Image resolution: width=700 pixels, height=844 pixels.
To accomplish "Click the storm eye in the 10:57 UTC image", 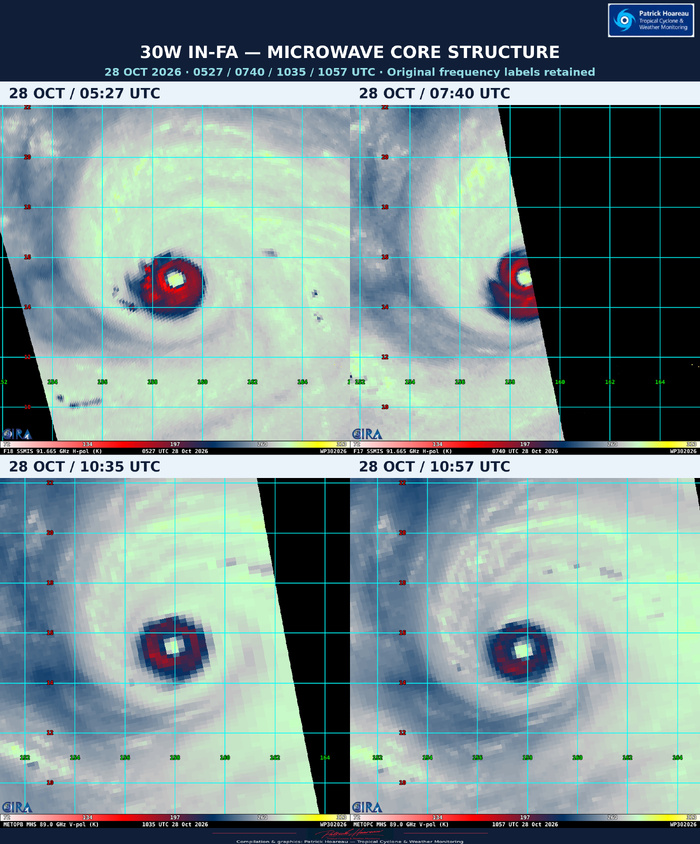I will [x=523, y=651].
